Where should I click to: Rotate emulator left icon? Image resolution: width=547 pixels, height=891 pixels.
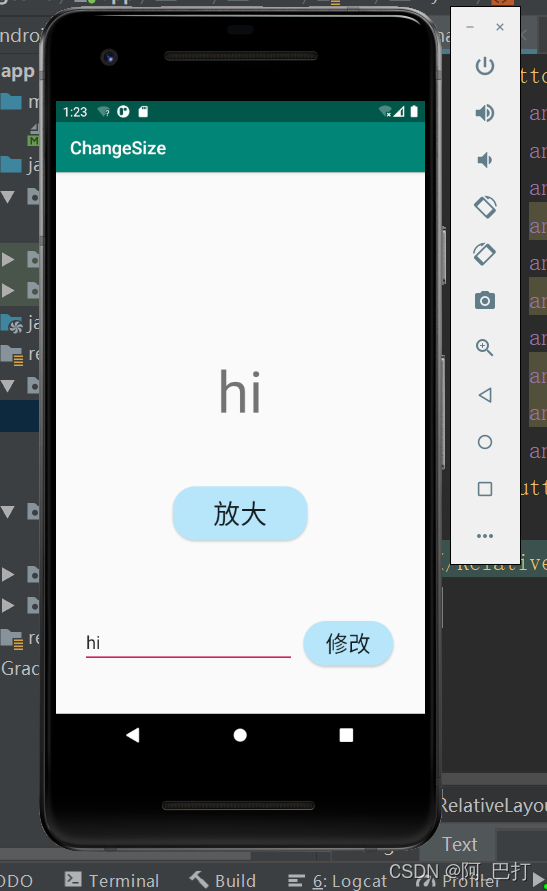pyautogui.click(x=485, y=207)
